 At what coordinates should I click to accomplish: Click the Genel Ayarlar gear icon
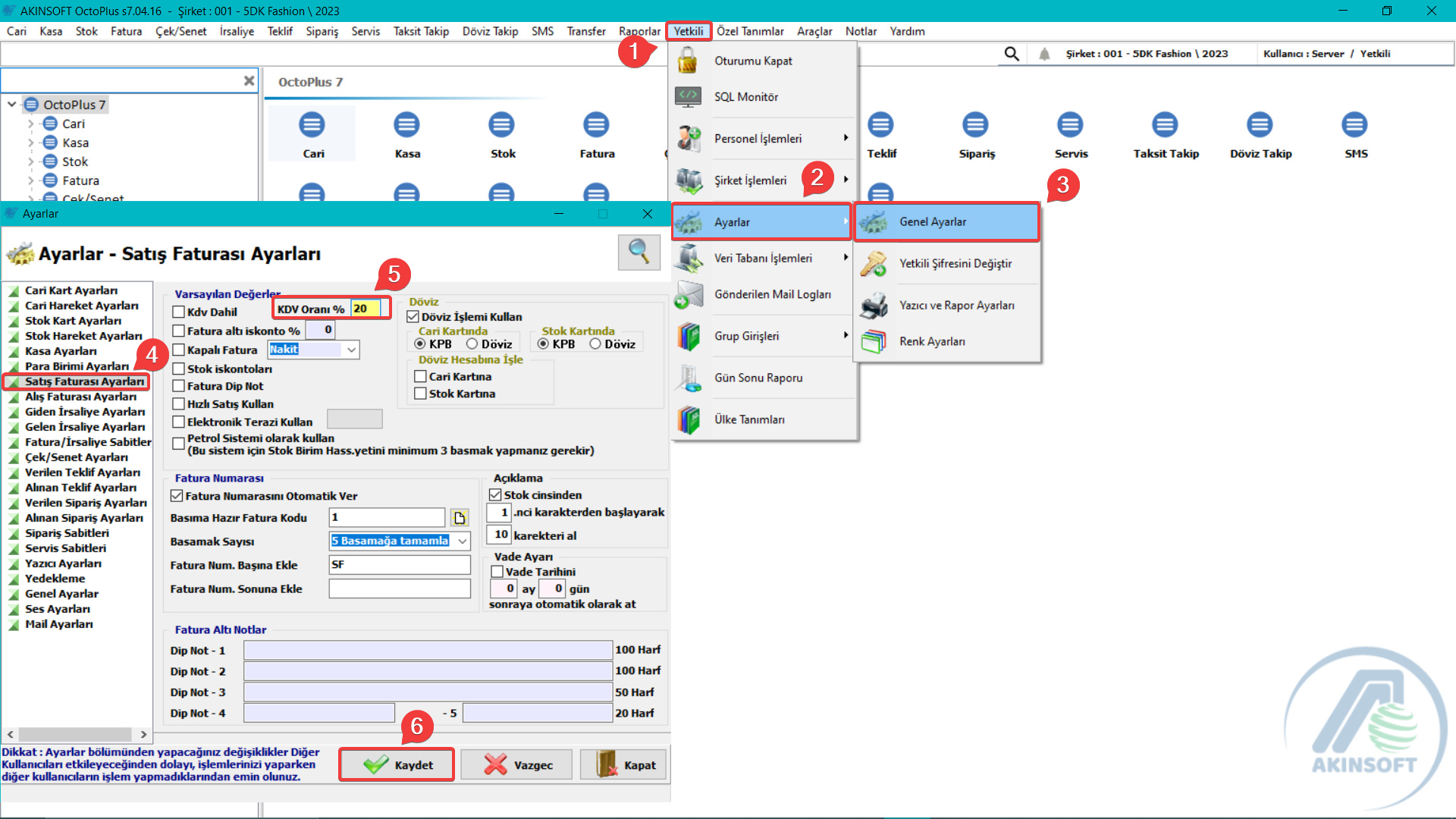click(x=874, y=221)
